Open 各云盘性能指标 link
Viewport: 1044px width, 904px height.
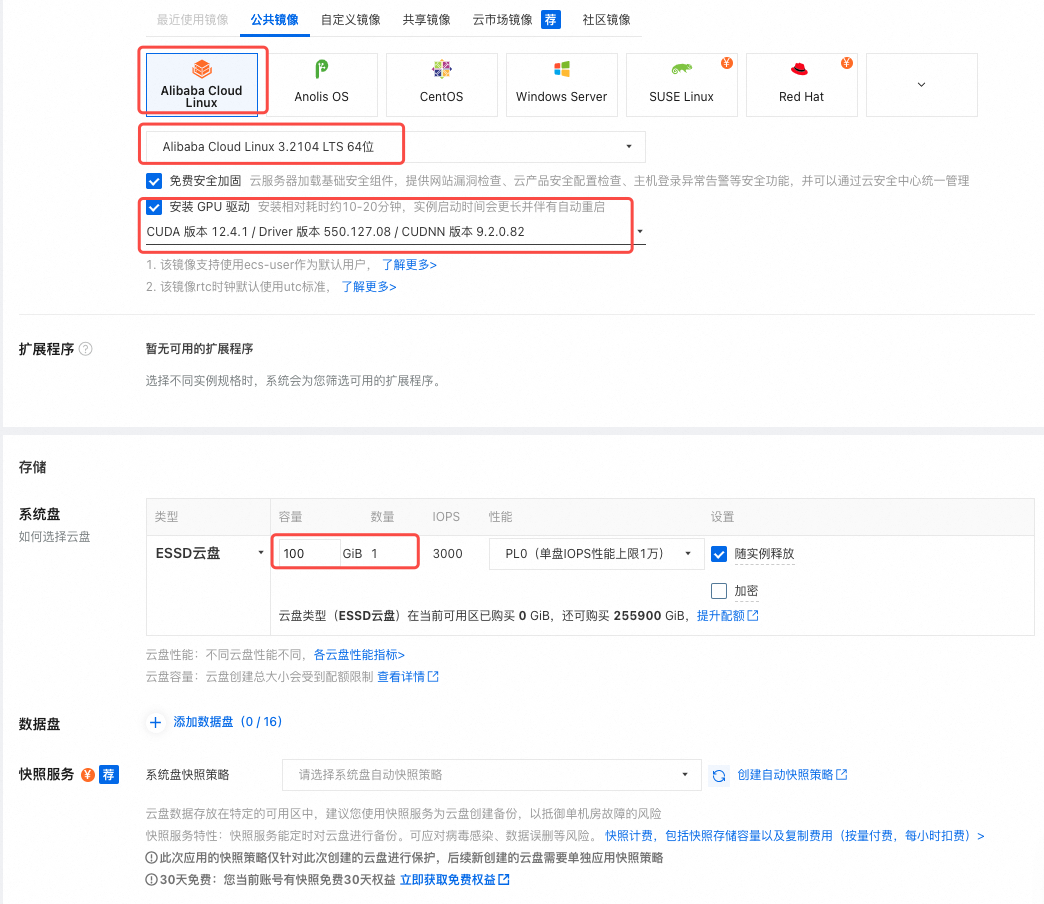tap(359, 655)
